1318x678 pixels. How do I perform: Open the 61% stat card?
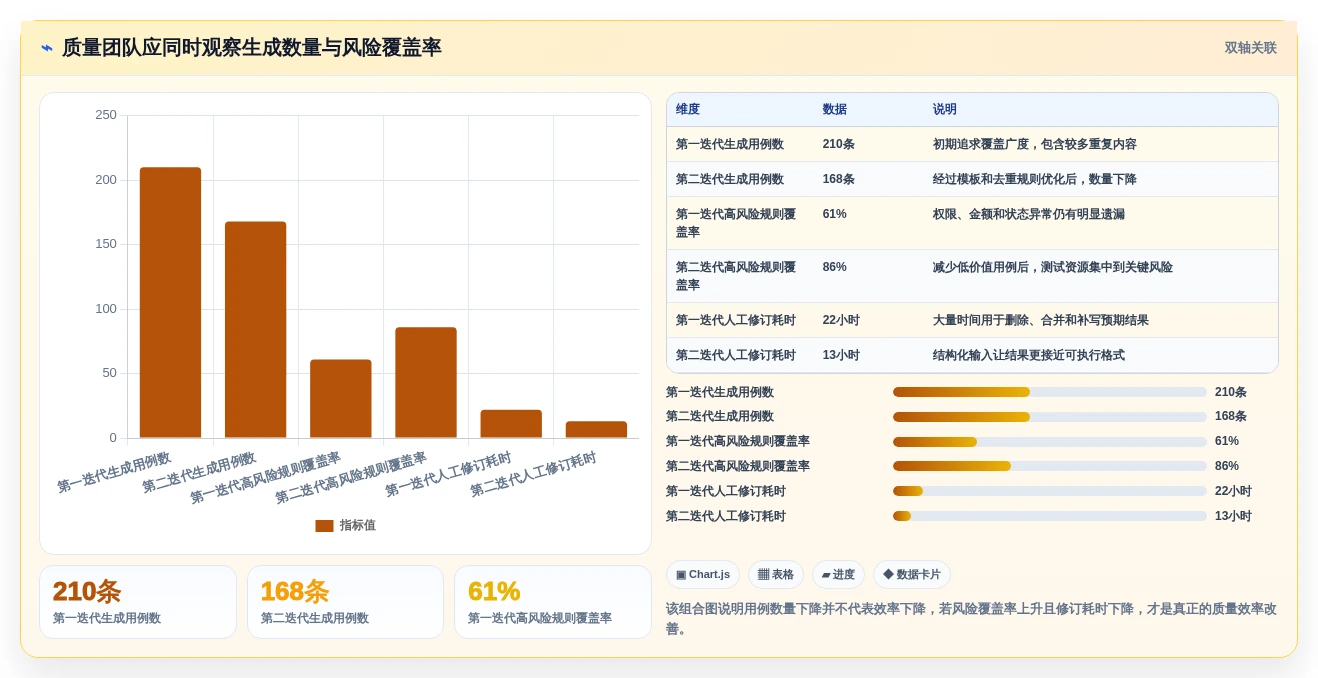tap(553, 602)
